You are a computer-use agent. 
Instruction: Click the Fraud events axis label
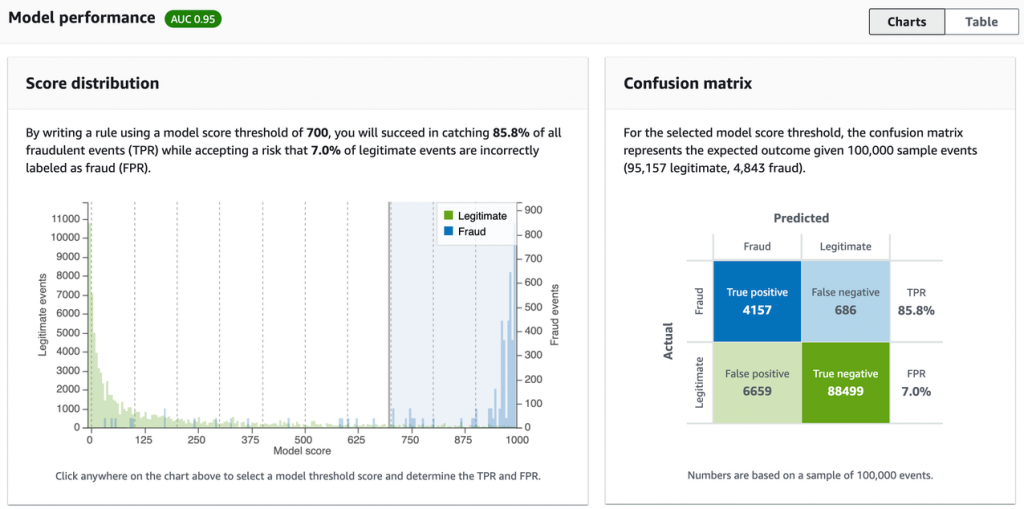[x=554, y=315]
